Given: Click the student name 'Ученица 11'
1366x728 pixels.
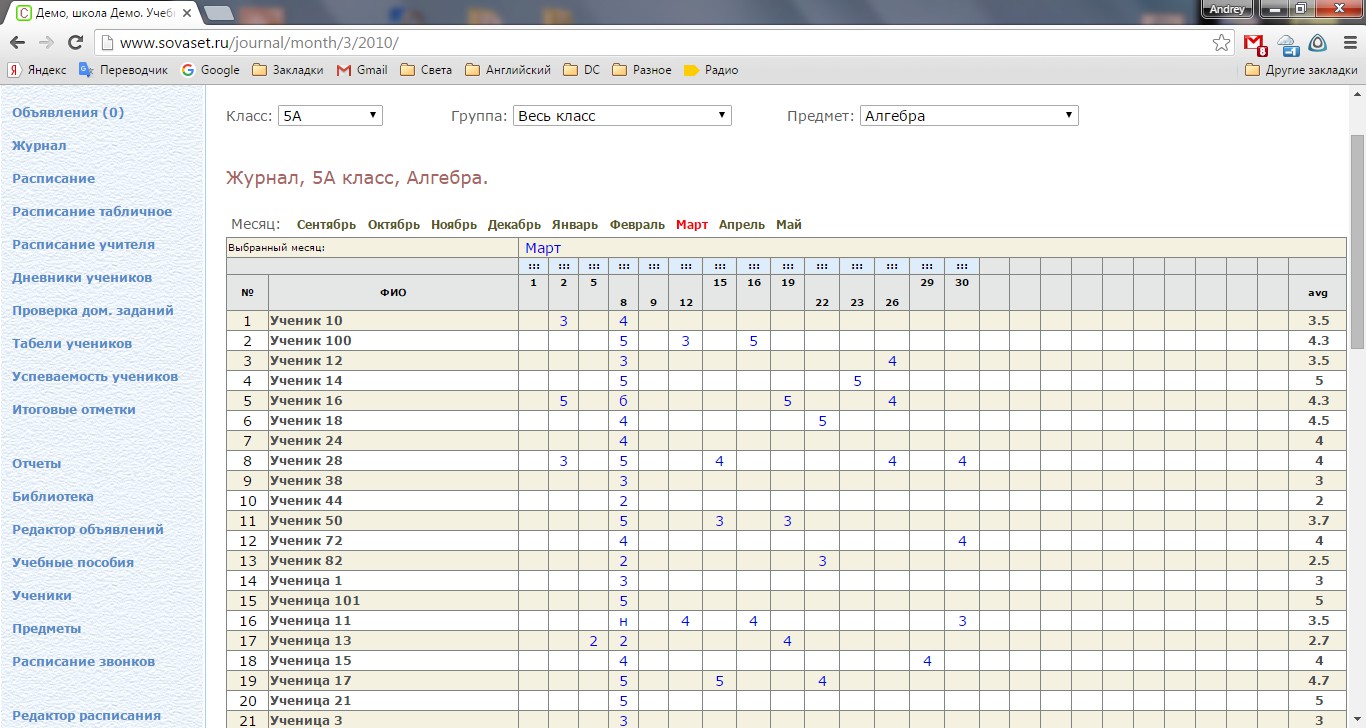Looking at the screenshot, I should point(310,621).
